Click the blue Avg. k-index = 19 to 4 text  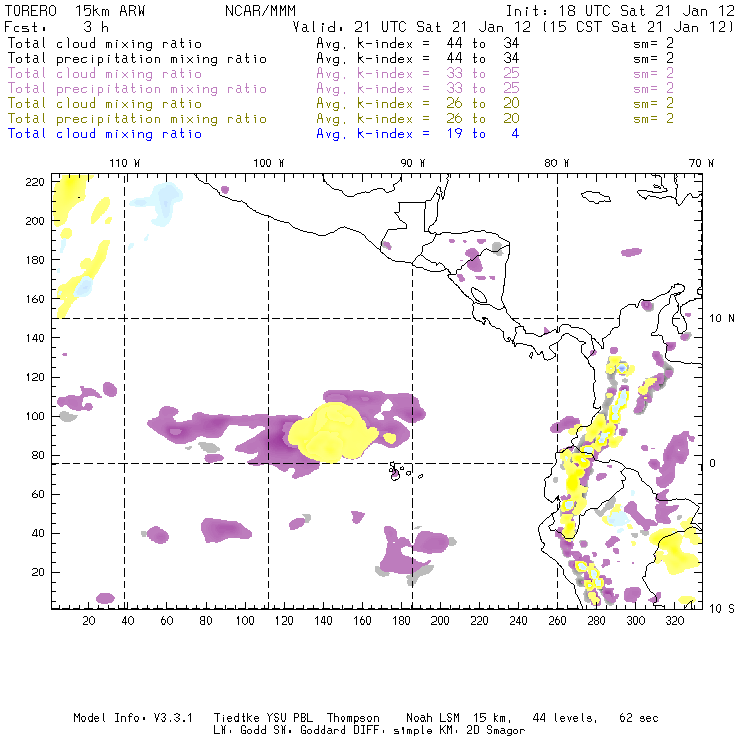click(x=418, y=134)
